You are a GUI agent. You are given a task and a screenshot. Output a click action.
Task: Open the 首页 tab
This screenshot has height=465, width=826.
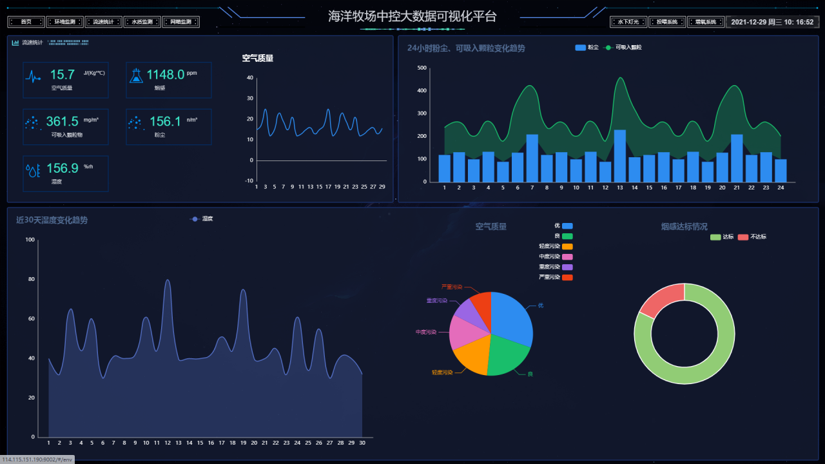click(x=27, y=21)
